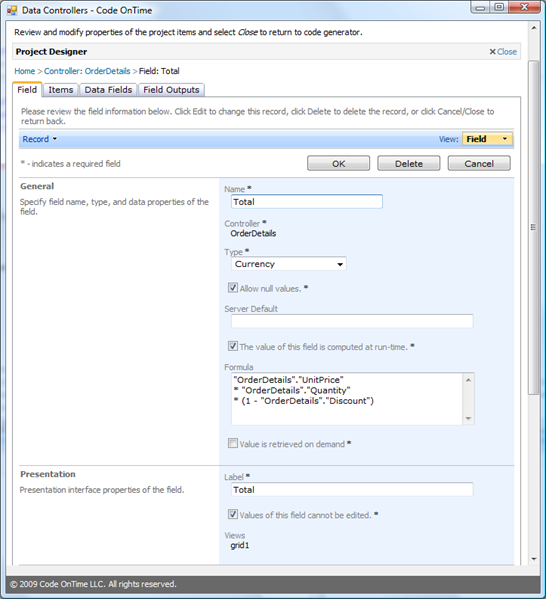Click Formula box scroll up arrow
This screenshot has height=599, width=546.
pyautogui.click(x=468, y=379)
